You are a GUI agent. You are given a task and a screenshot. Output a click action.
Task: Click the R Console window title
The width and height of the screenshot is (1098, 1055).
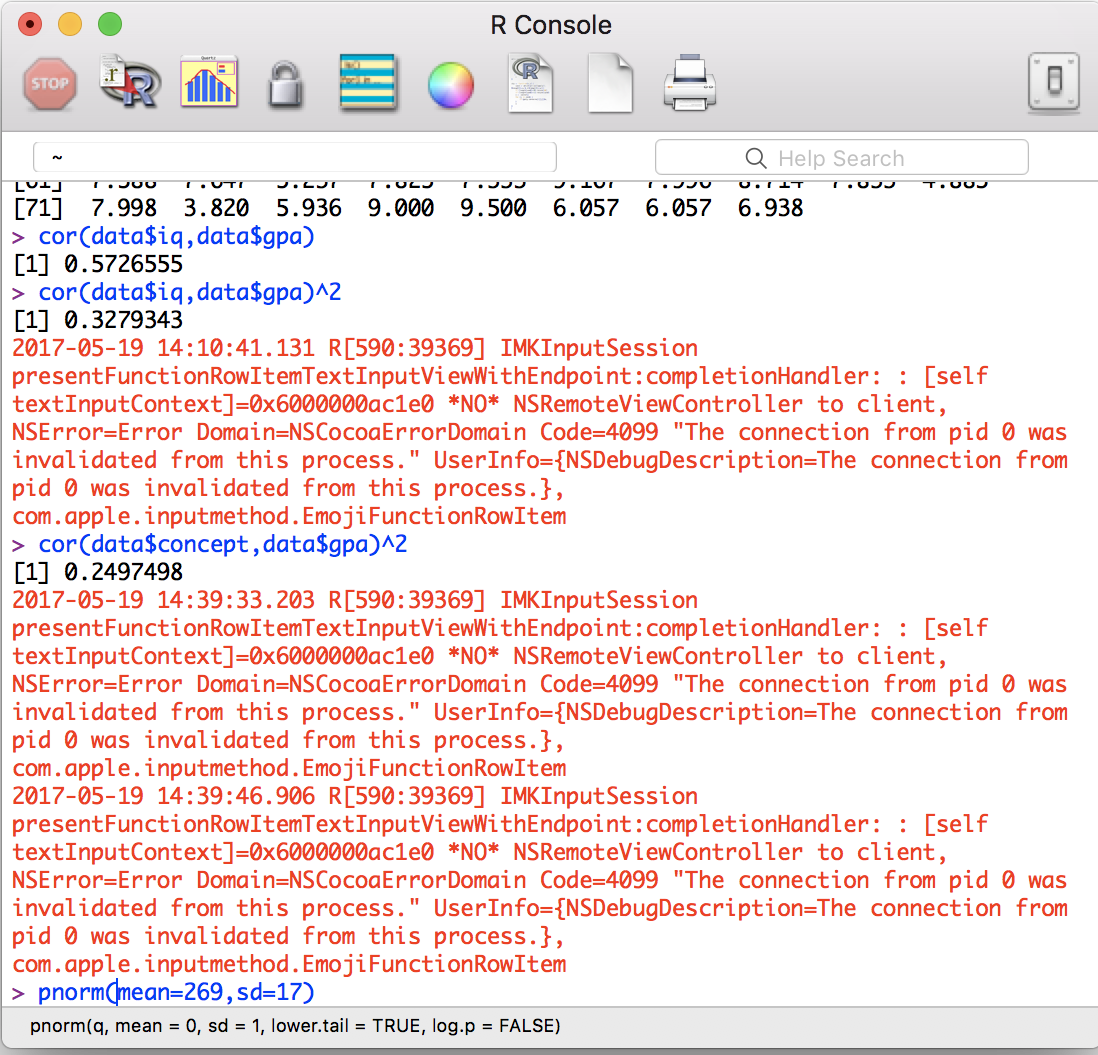[550, 25]
